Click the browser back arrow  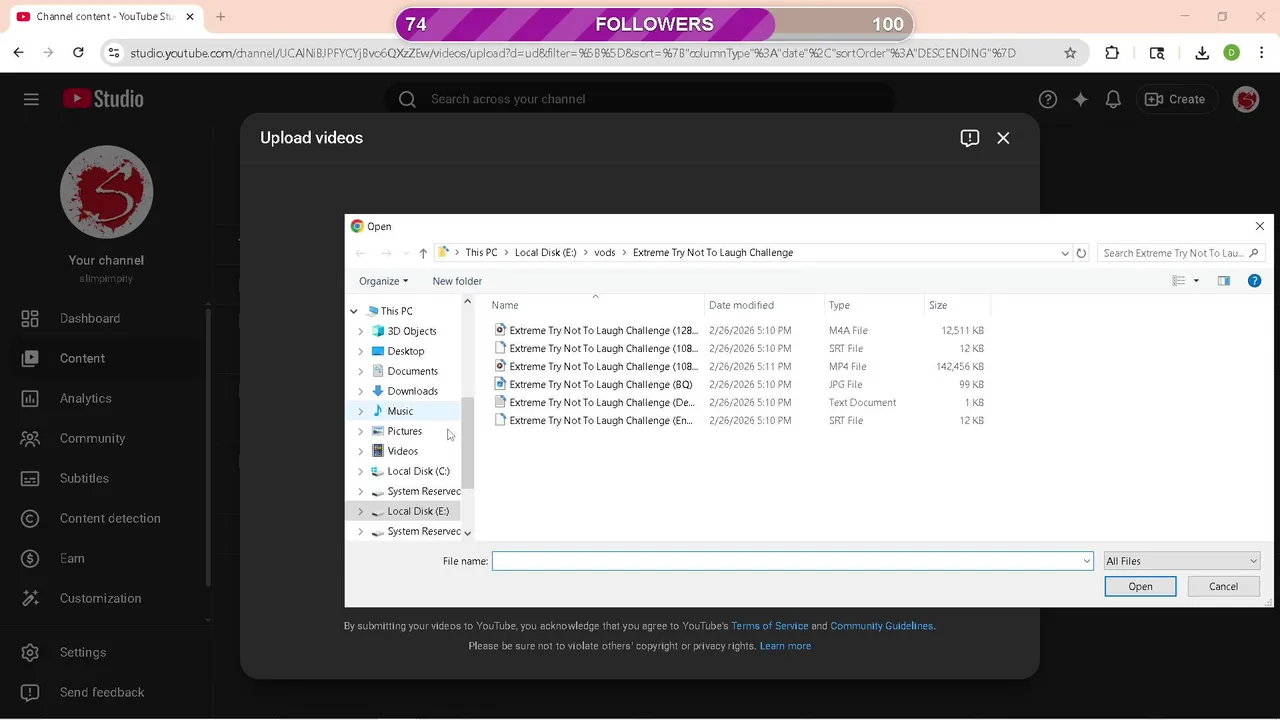(18, 53)
